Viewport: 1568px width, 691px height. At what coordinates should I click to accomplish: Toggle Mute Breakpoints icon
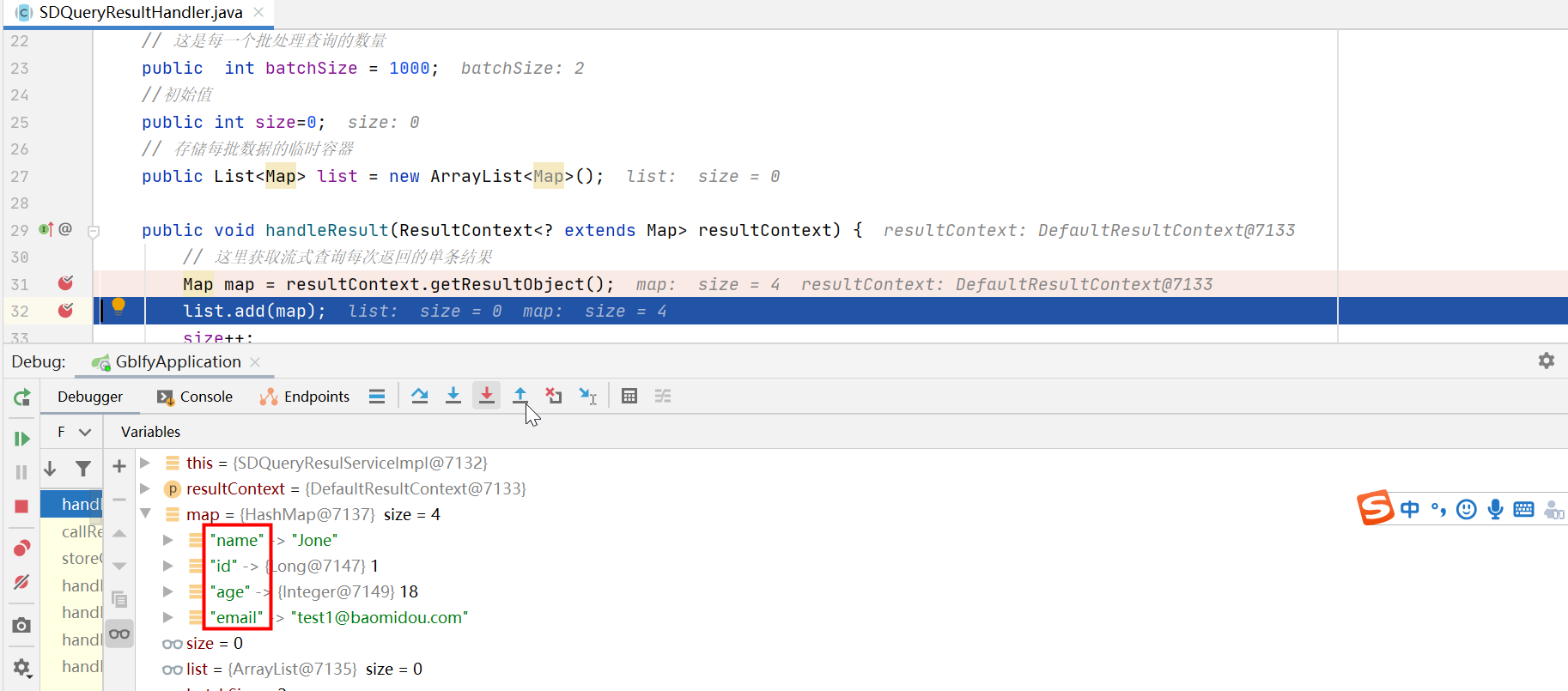pos(22,582)
